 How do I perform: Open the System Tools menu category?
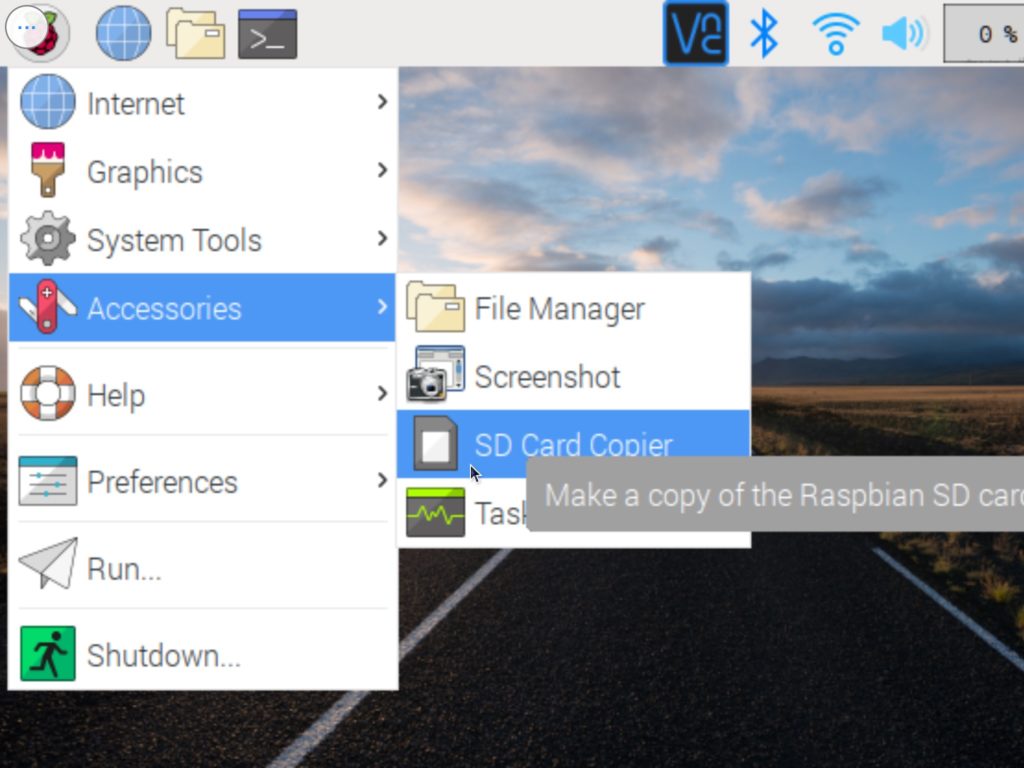click(x=174, y=240)
